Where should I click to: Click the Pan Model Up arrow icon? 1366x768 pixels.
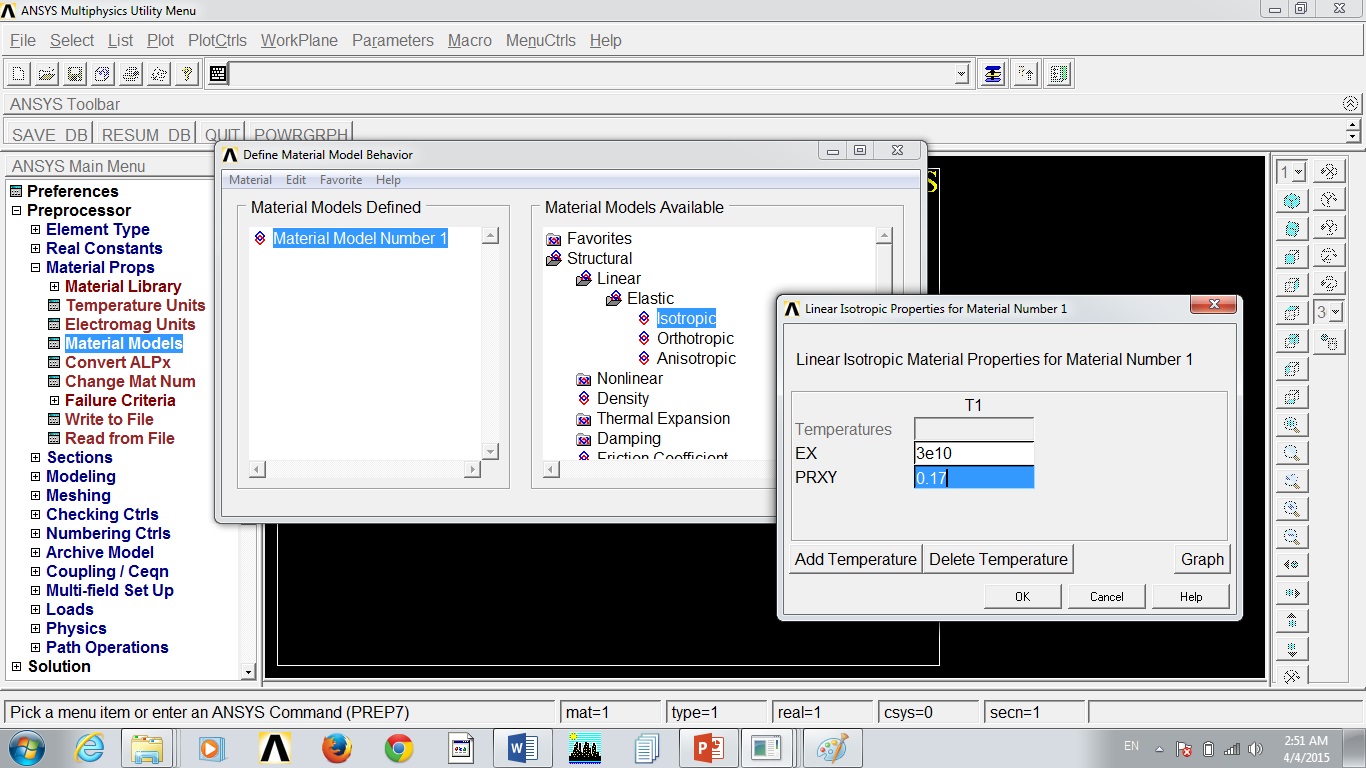point(1292,621)
